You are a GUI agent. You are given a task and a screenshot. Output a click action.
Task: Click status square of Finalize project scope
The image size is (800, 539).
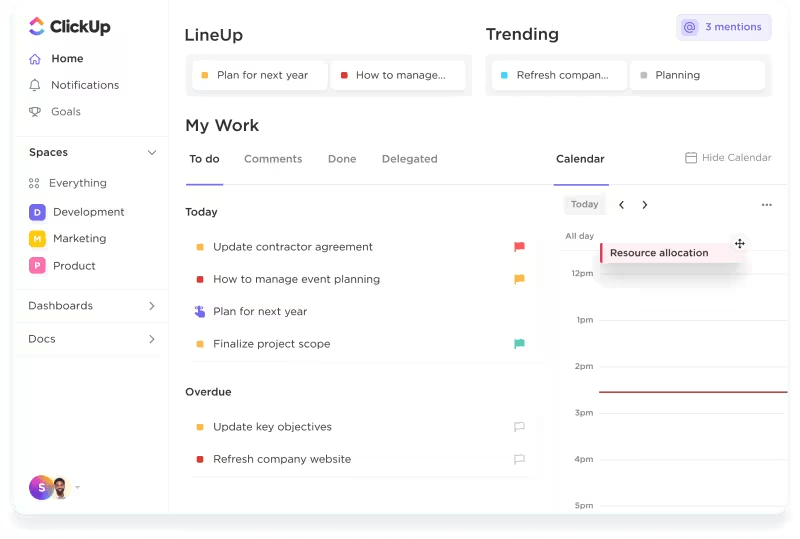click(x=200, y=344)
